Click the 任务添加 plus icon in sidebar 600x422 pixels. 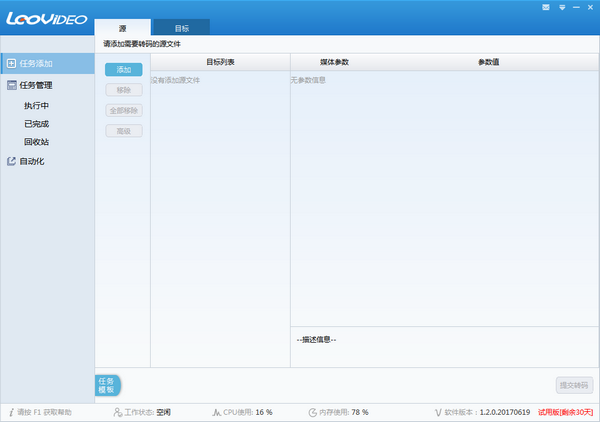coord(11,63)
